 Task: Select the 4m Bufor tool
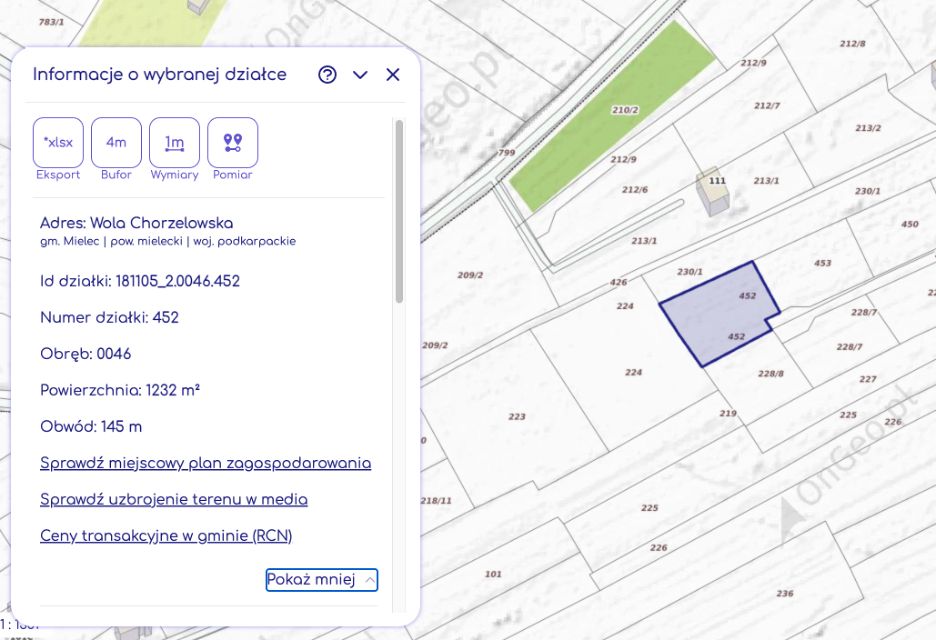[116, 143]
